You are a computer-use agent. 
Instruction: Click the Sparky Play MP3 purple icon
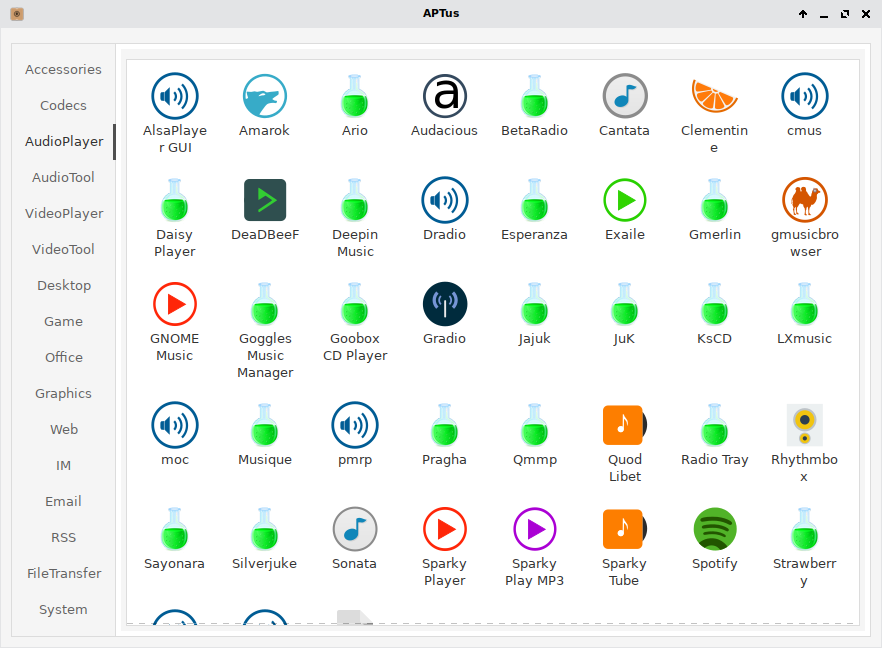[534, 529]
